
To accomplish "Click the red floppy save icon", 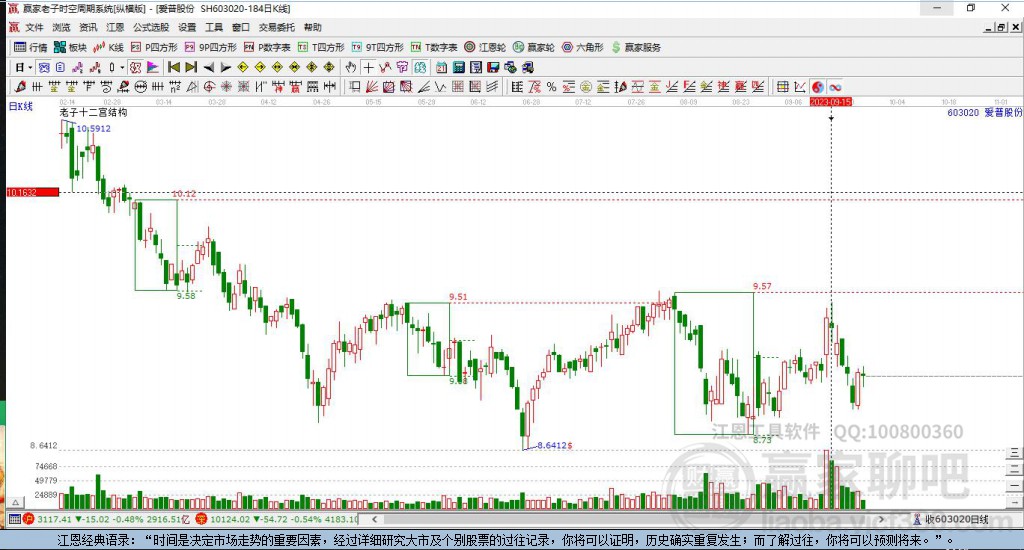I will (x=493, y=67).
